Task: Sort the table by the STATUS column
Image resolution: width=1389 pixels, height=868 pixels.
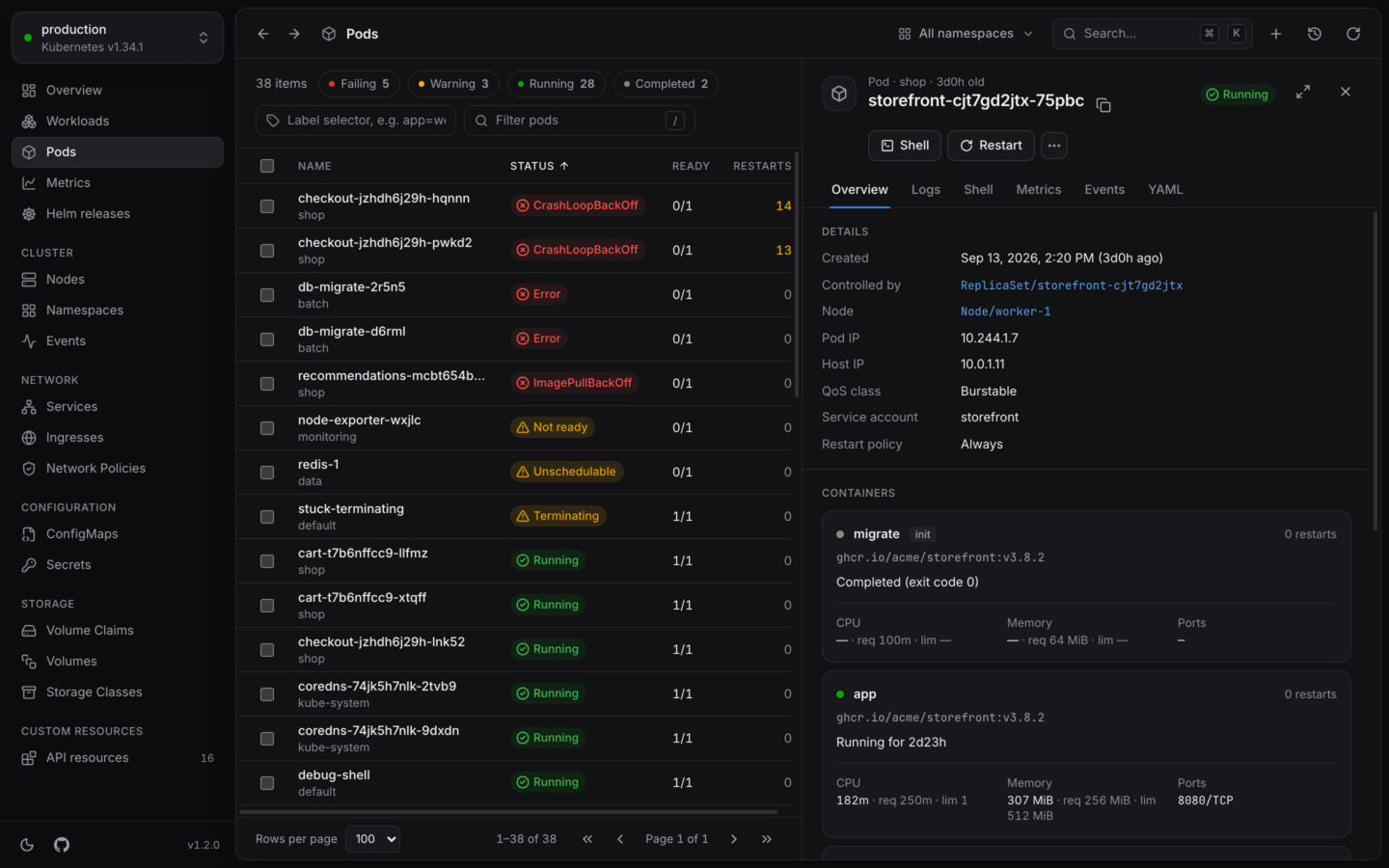Action: pyautogui.click(x=539, y=166)
